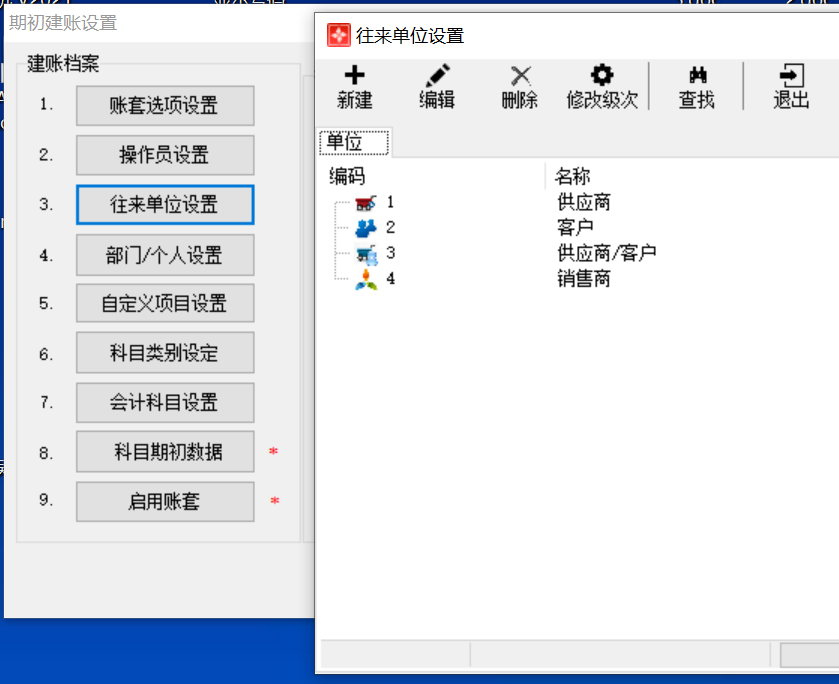Open 操作员设置 button
The height and width of the screenshot is (684, 839).
pyautogui.click(x=165, y=155)
